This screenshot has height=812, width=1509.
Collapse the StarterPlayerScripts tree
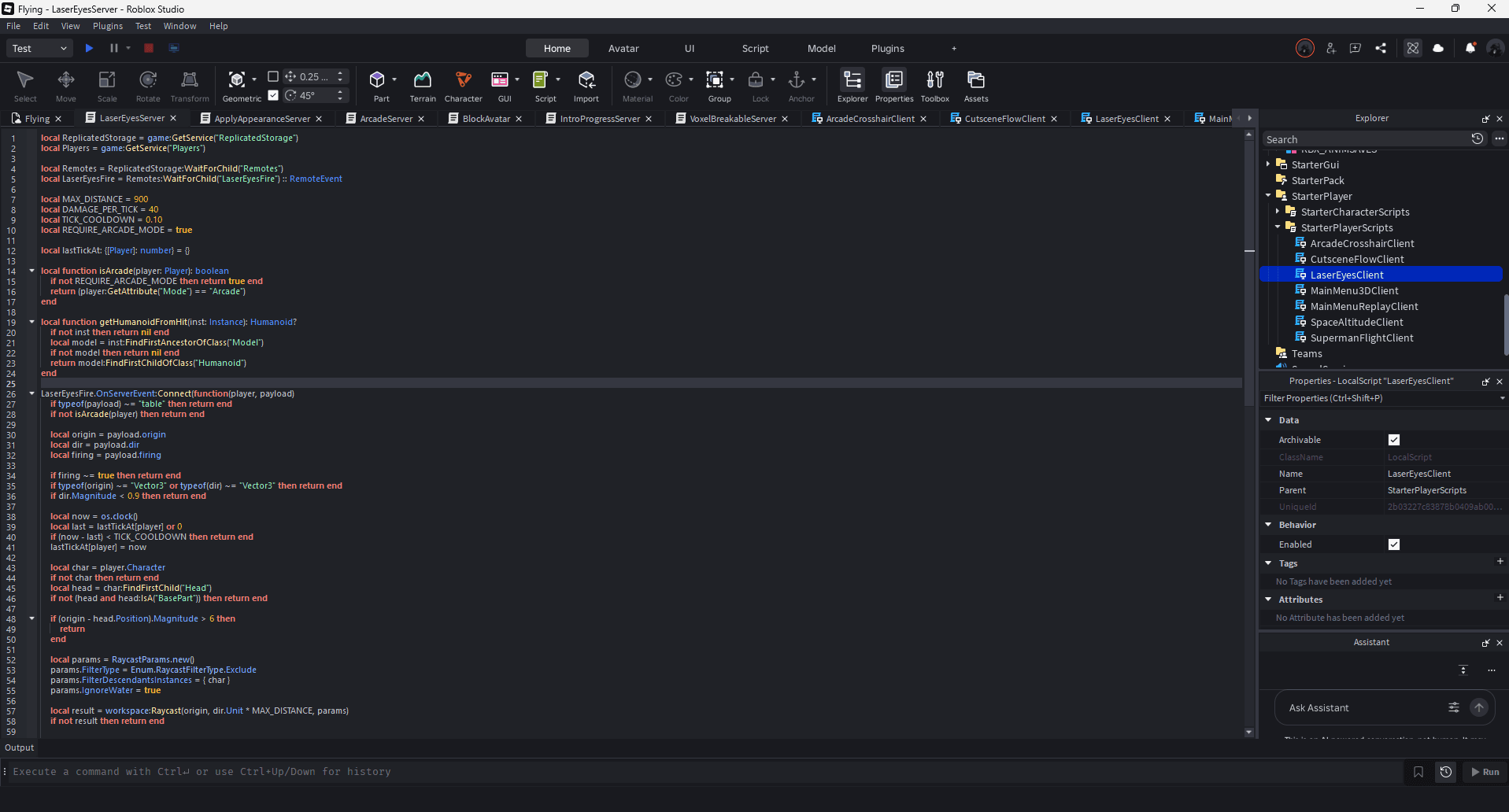1278,227
